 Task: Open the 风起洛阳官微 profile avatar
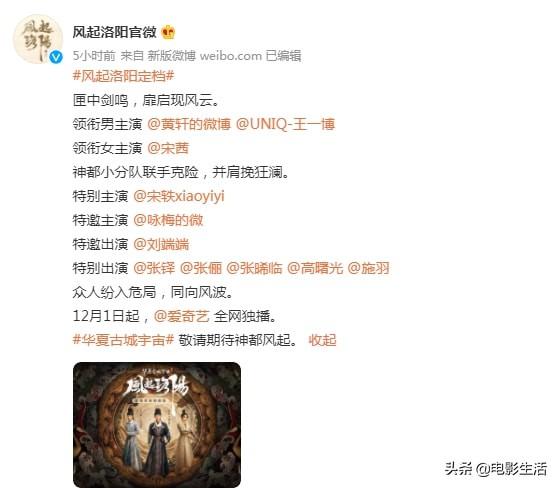click(38, 39)
